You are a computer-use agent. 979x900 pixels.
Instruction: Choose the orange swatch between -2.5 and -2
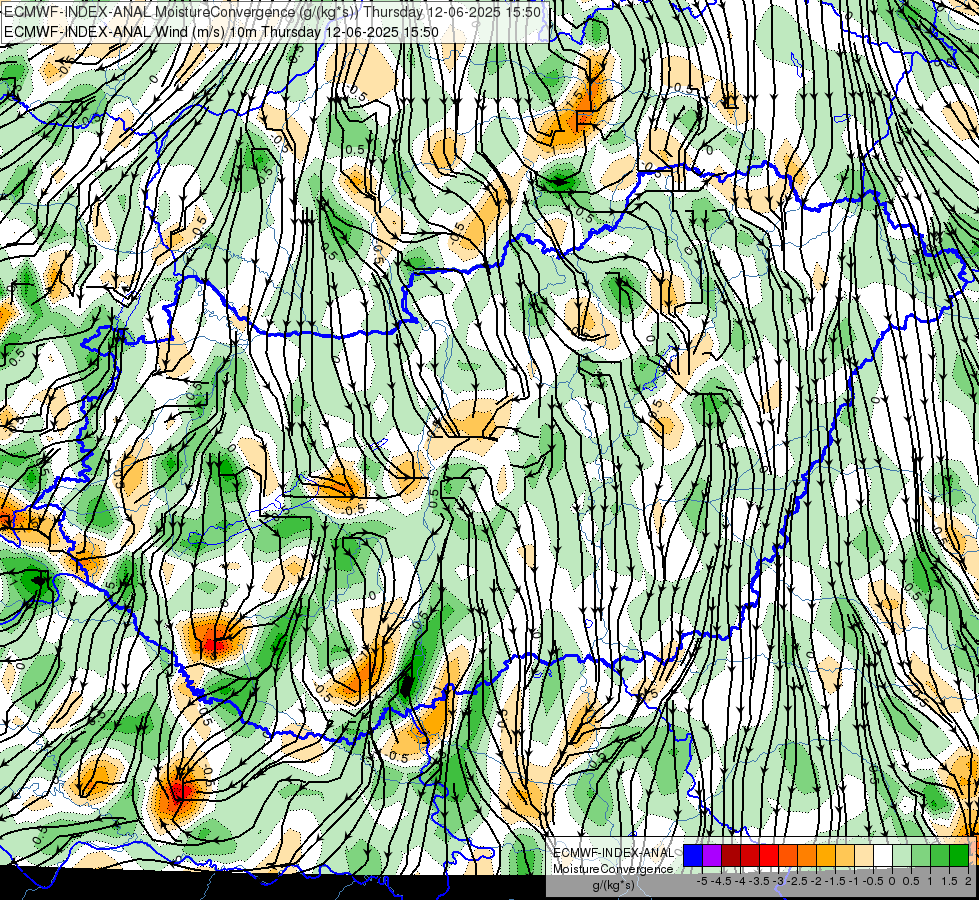point(807,855)
